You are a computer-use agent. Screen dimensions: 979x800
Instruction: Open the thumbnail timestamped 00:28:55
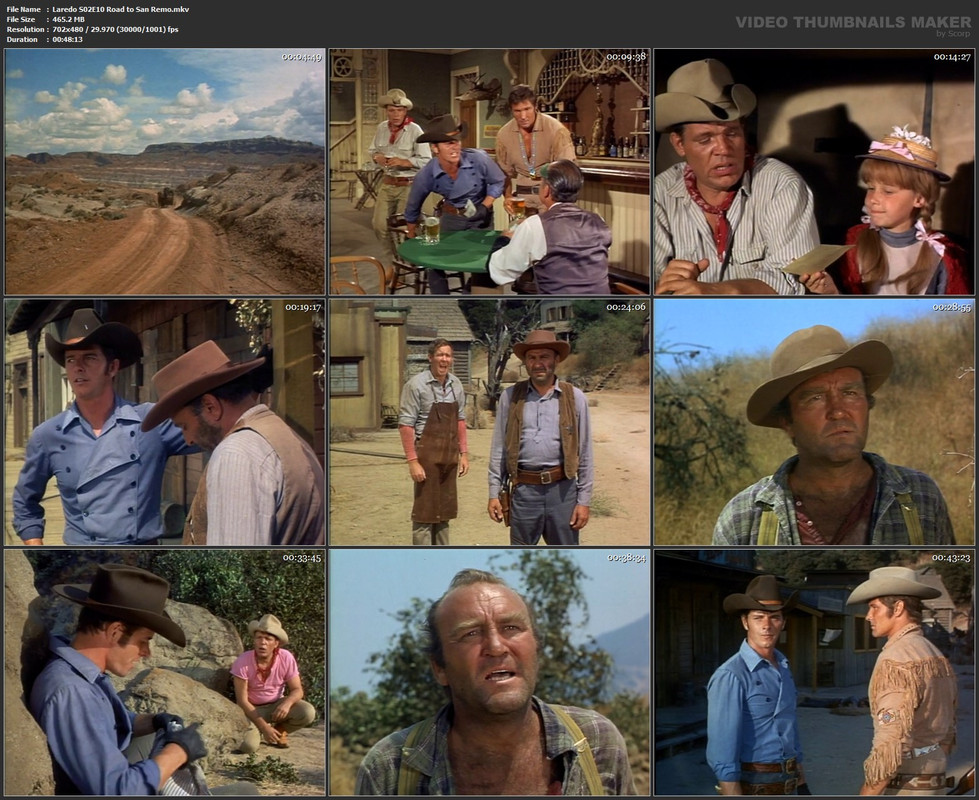814,422
